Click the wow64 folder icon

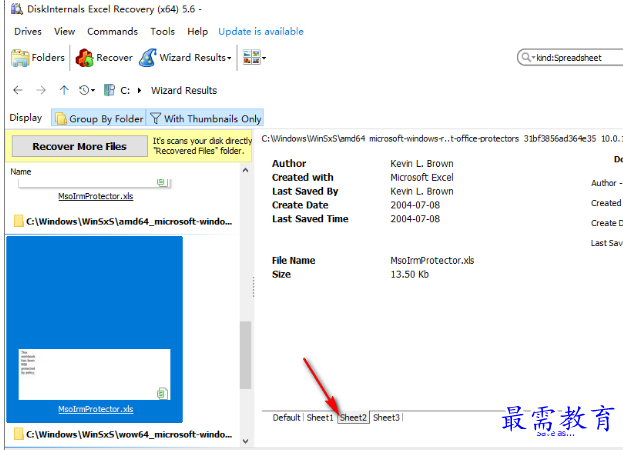(x=18, y=434)
